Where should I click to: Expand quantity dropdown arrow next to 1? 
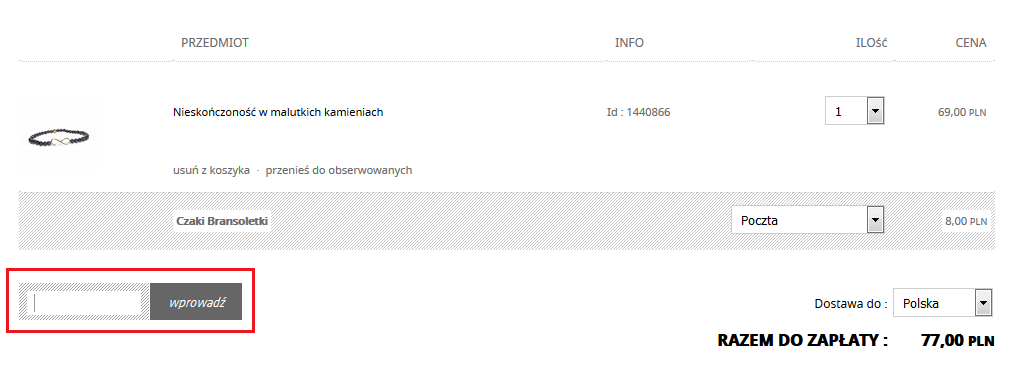[x=876, y=111]
